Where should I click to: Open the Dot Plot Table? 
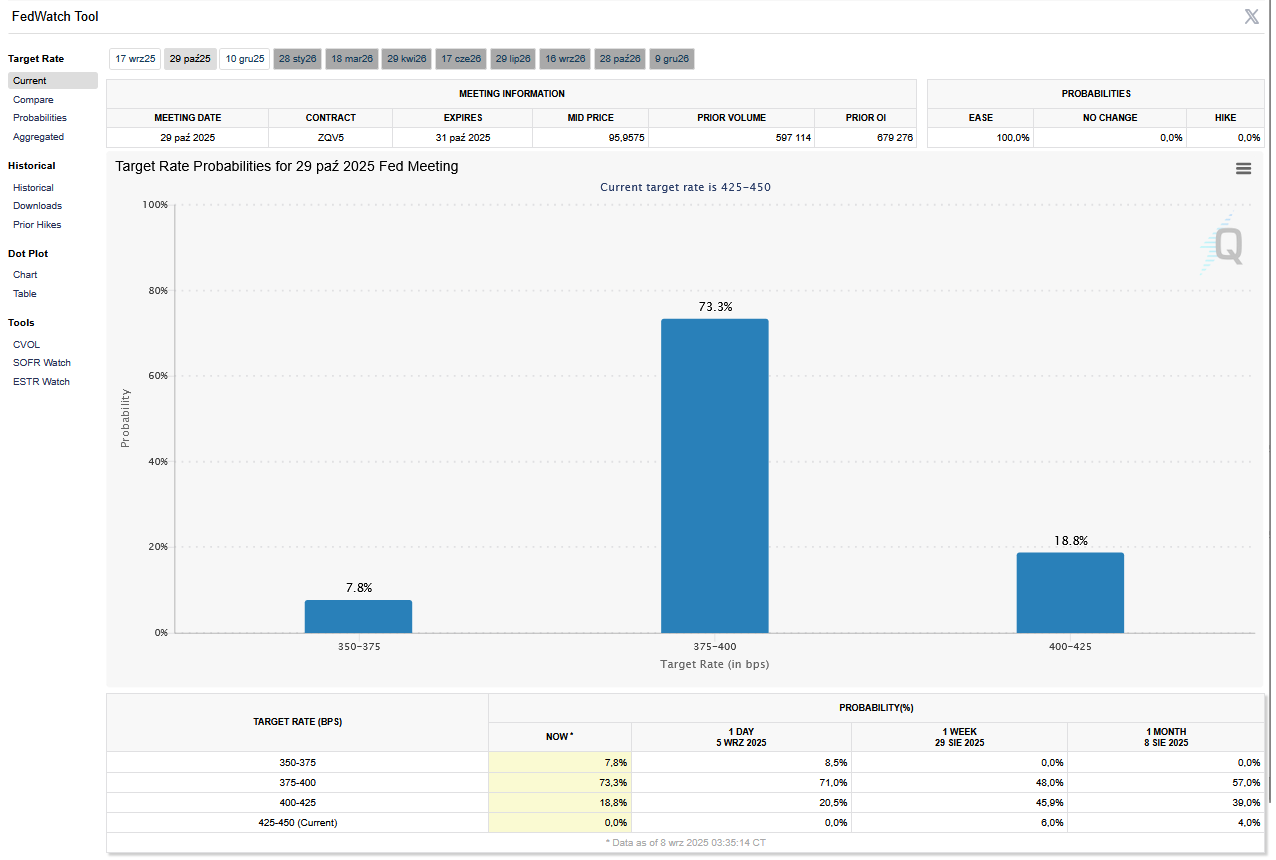click(x=25, y=294)
